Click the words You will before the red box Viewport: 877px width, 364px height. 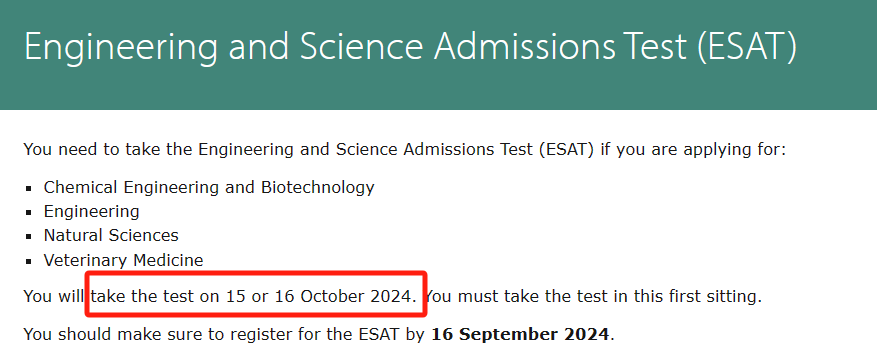54,296
